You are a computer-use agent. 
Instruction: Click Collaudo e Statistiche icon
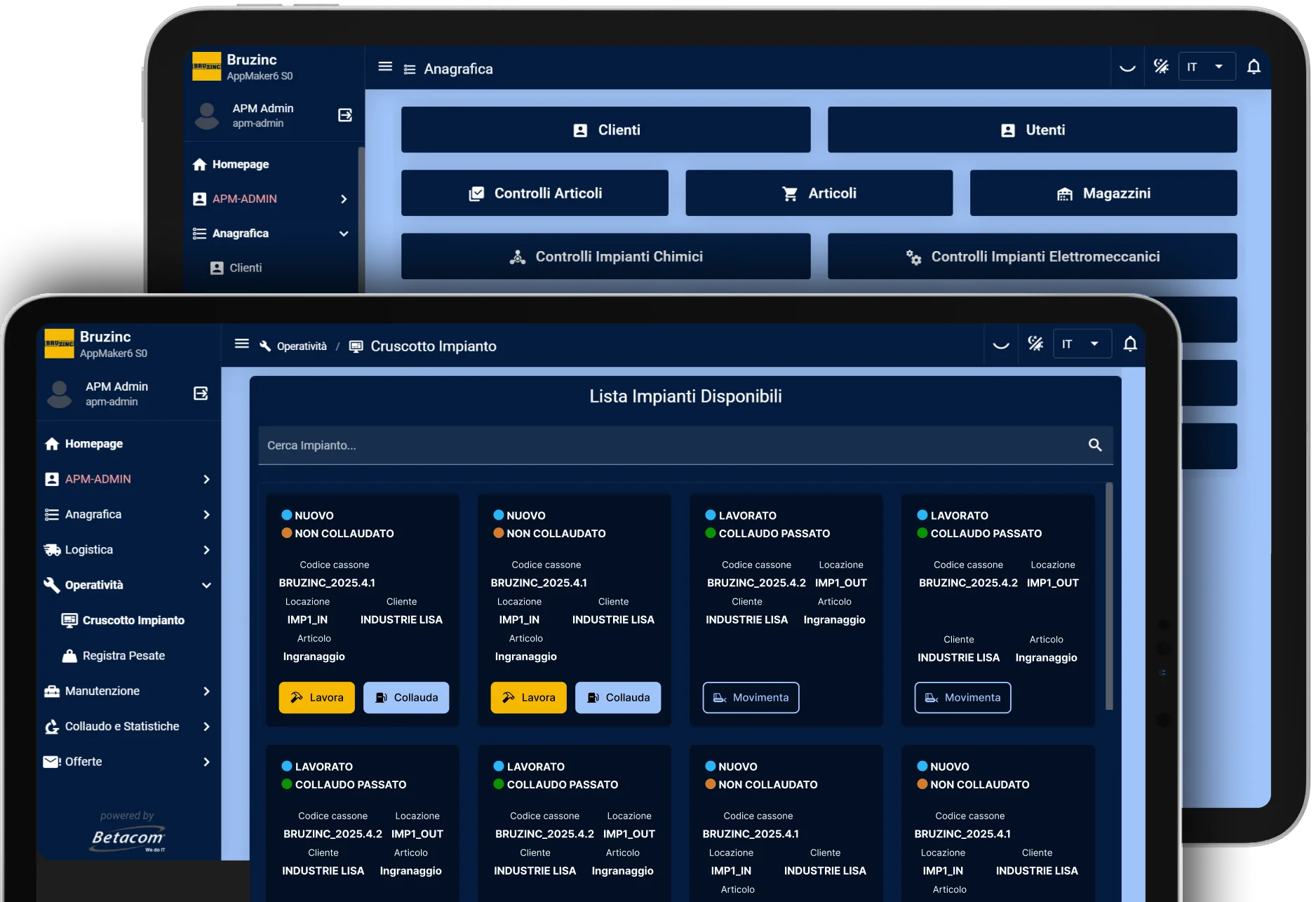[52, 727]
